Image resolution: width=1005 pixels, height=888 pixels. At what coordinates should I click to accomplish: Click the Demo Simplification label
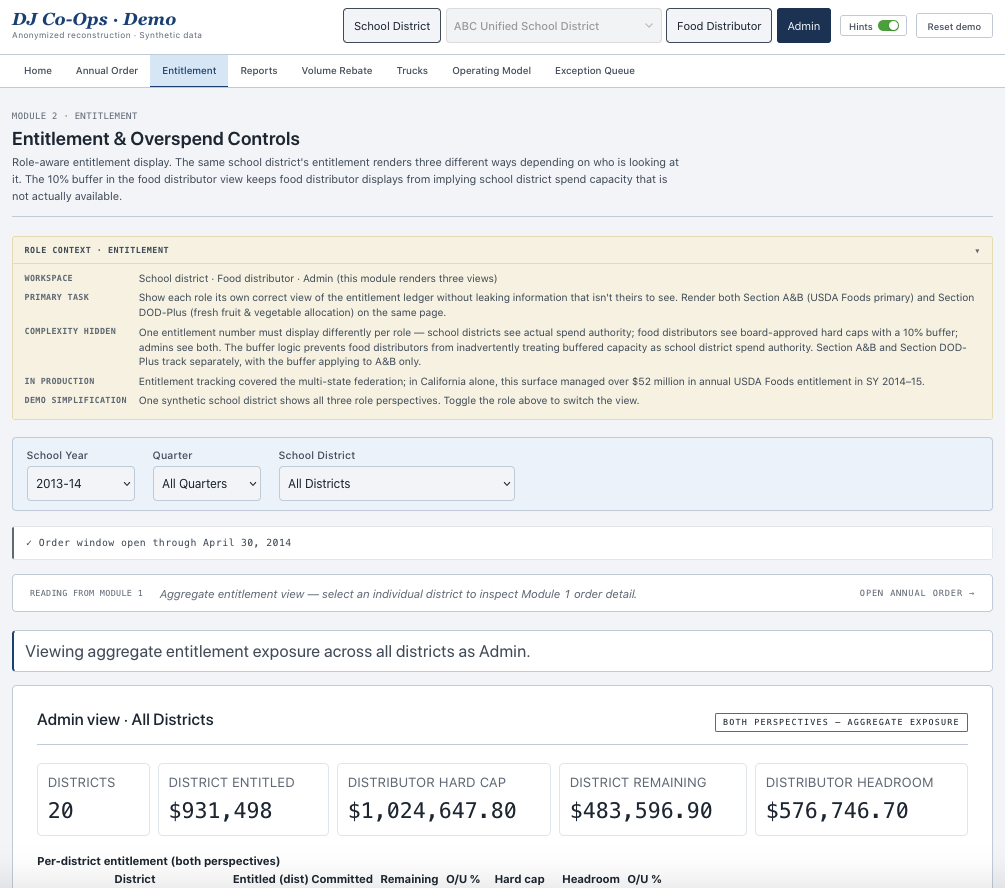(x=75, y=400)
